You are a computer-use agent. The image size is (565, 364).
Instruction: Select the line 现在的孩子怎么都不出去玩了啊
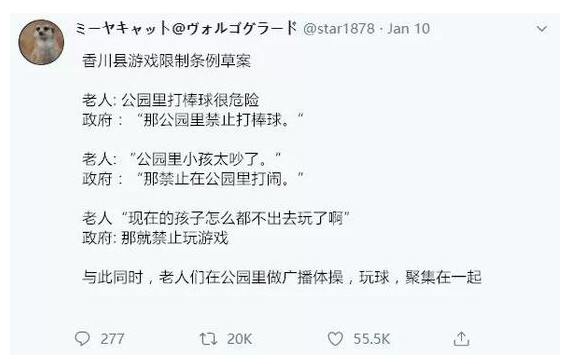[x=236, y=218]
